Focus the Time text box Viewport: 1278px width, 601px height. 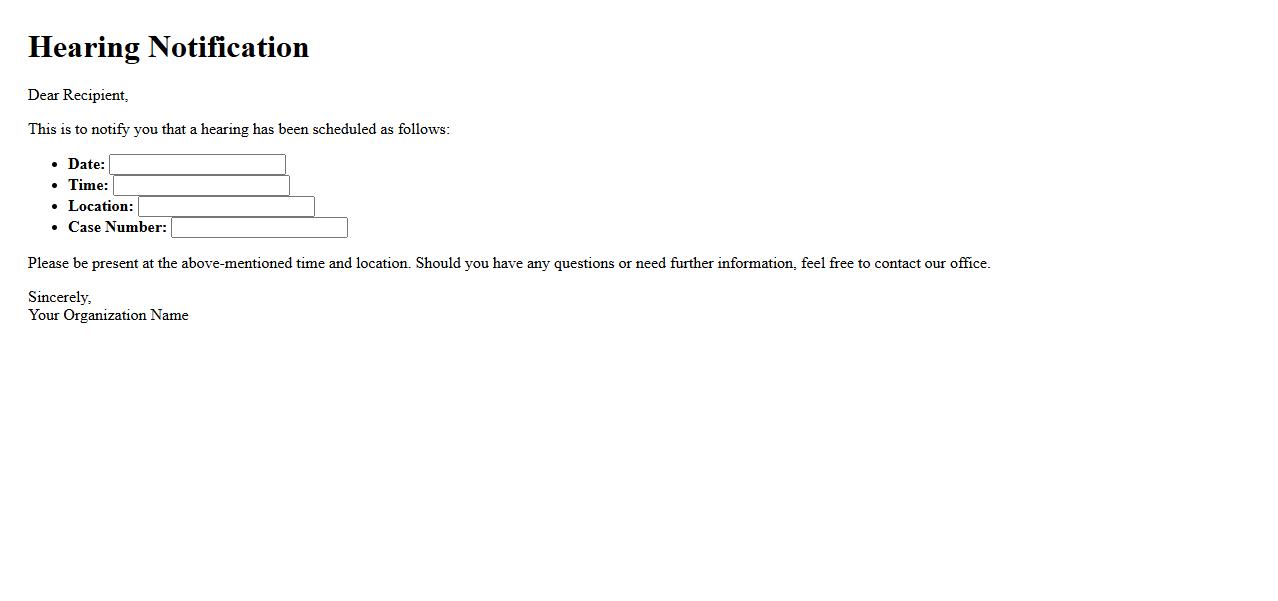(x=201, y=185)
